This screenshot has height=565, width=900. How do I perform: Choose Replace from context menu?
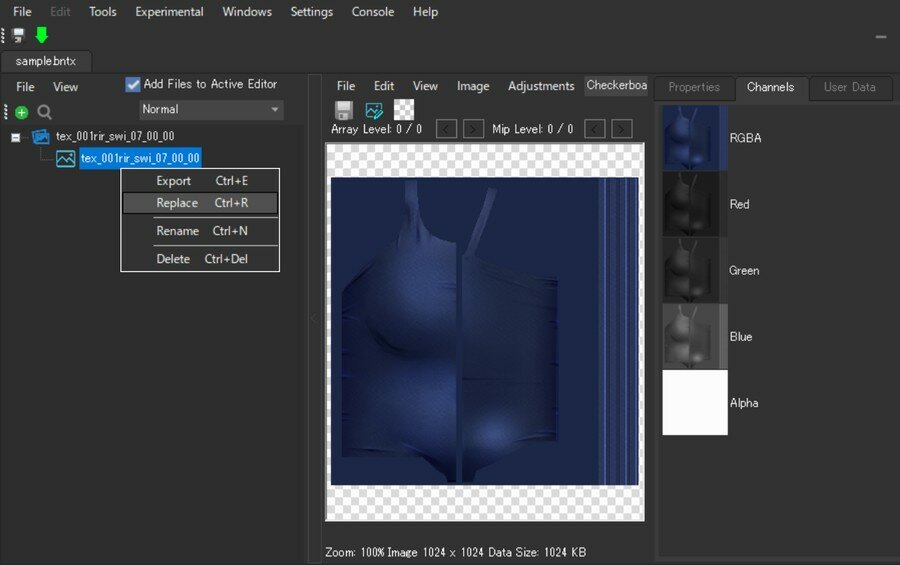[200, 203]
